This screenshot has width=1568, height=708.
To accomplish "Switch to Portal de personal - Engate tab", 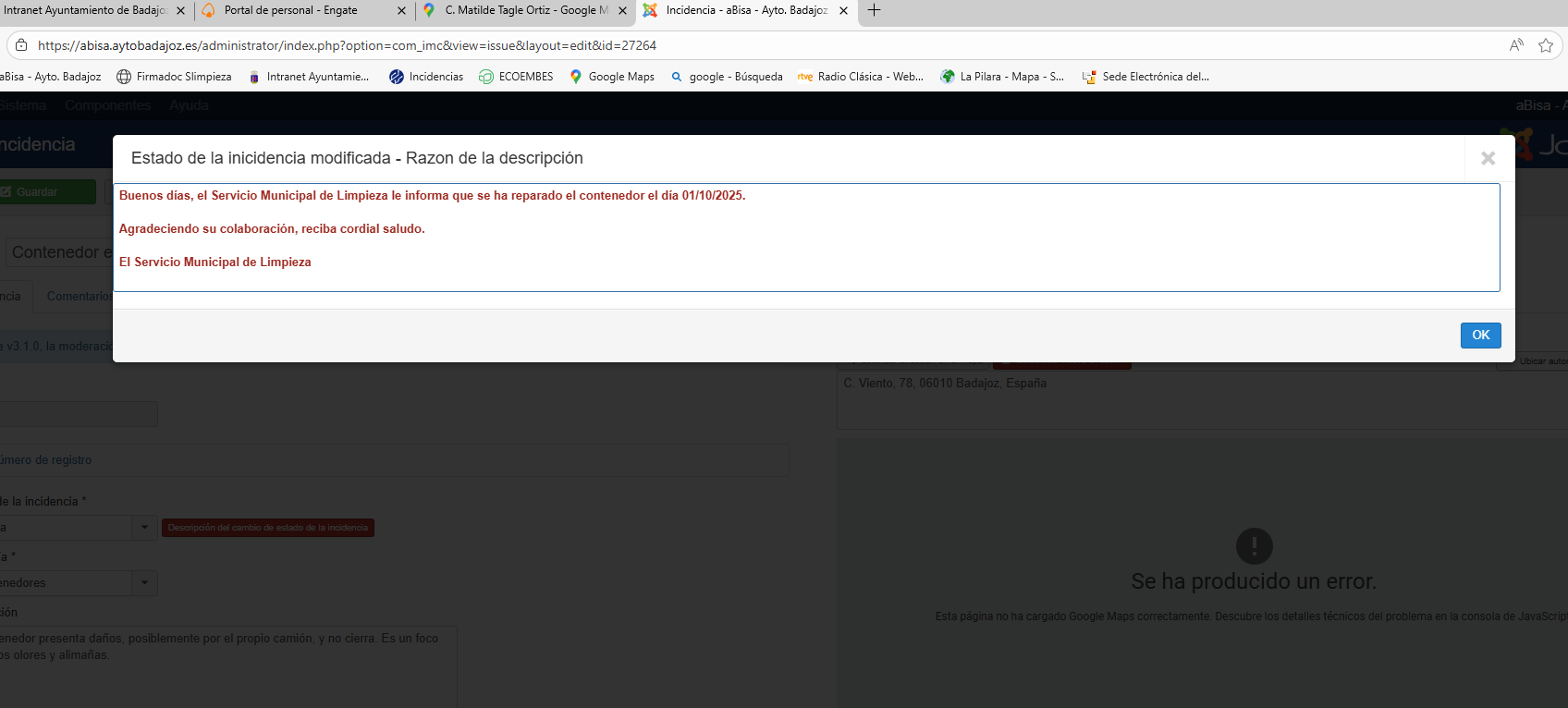I will point(290,10).
